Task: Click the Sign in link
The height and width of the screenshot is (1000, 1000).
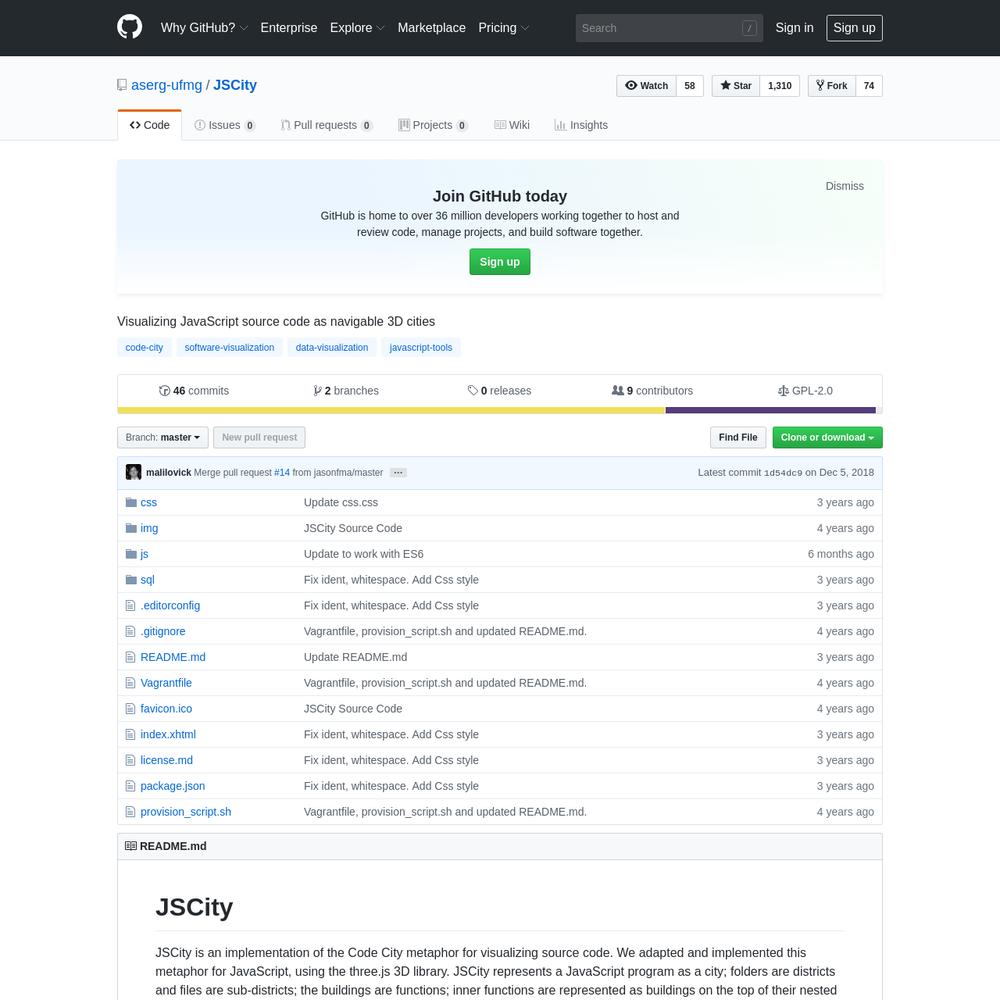Action: click(794, 27)
